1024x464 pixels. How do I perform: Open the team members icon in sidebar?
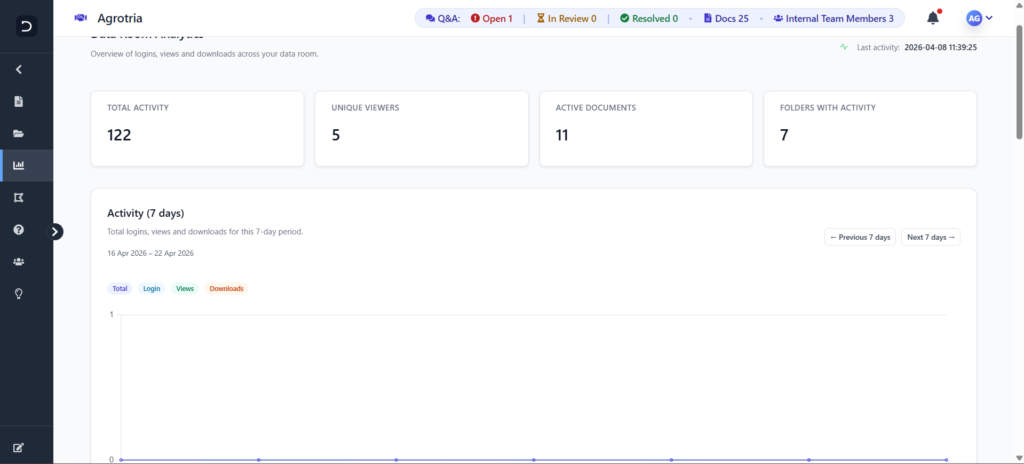[x=18, y=261]
